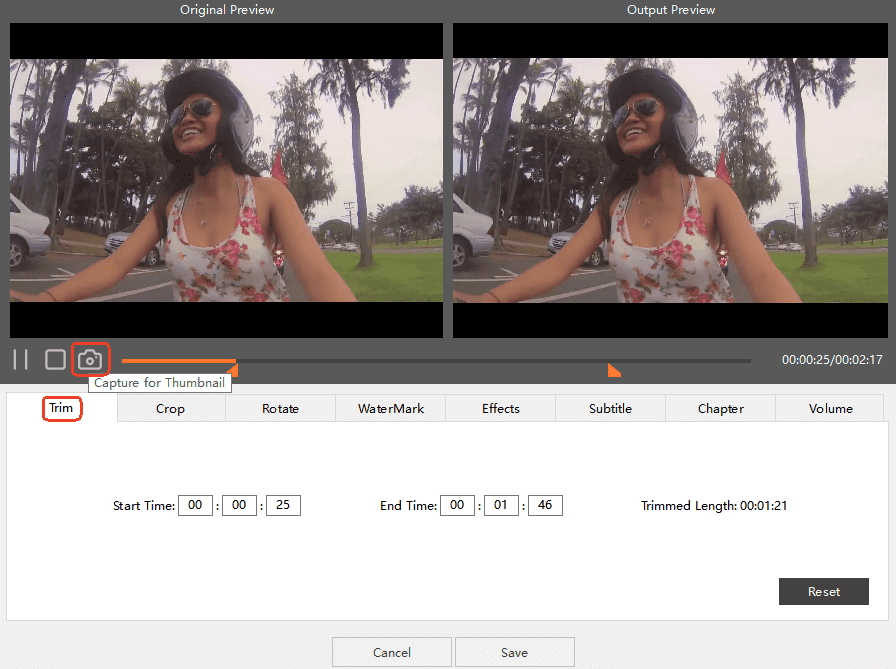Stop the video preview

pyautogui.click(x=55, y=360)
